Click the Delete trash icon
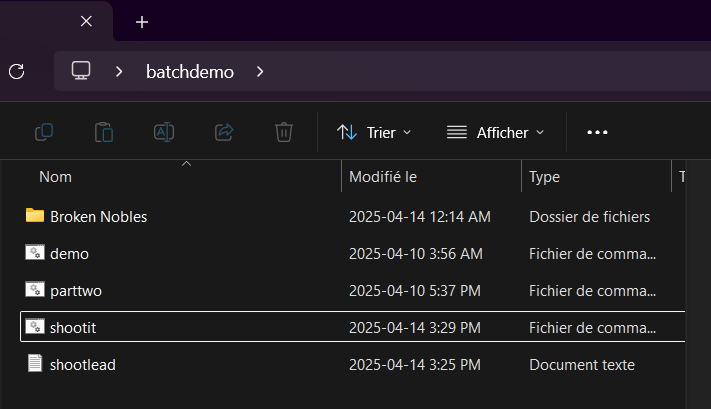 click(284, 132)
